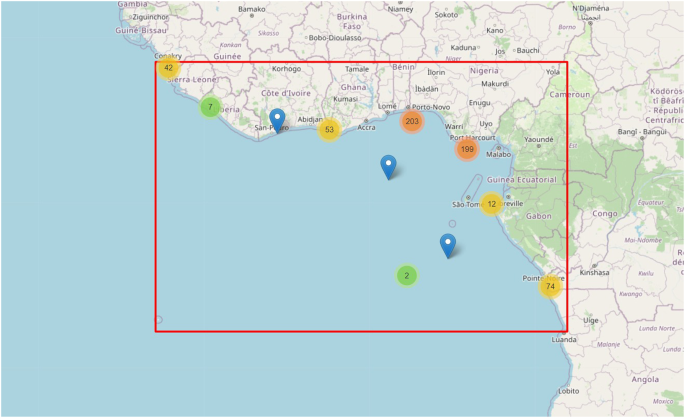The height and width of the screenshot is (418, 685).
Task: Click the Angola country label
Action: (x=645, y=380)
